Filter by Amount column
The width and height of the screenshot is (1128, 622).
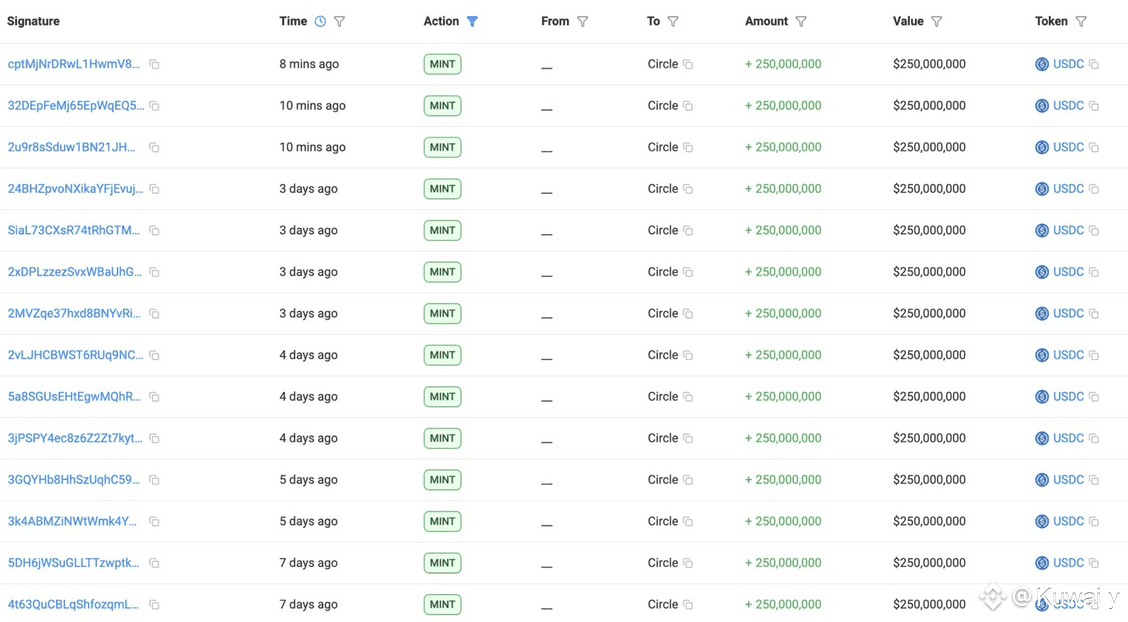tap(801, 21)
